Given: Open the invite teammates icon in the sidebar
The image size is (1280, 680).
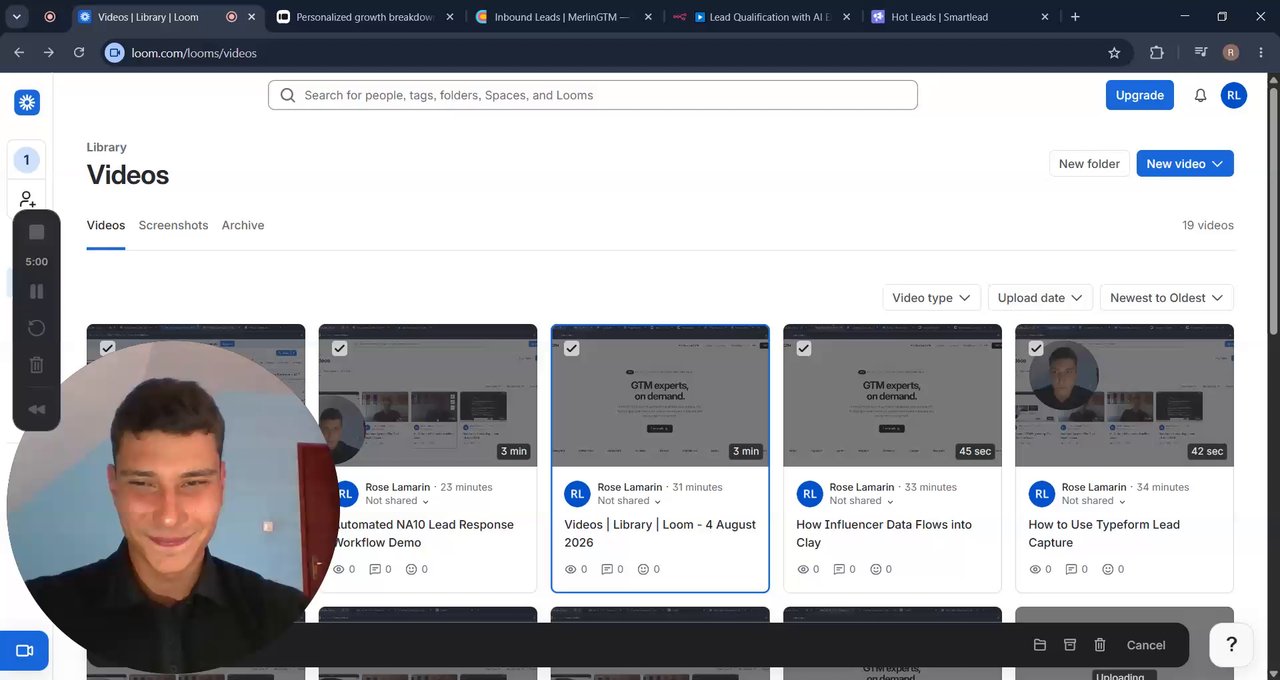Looking at the screenshot, I should click(27, 199).
